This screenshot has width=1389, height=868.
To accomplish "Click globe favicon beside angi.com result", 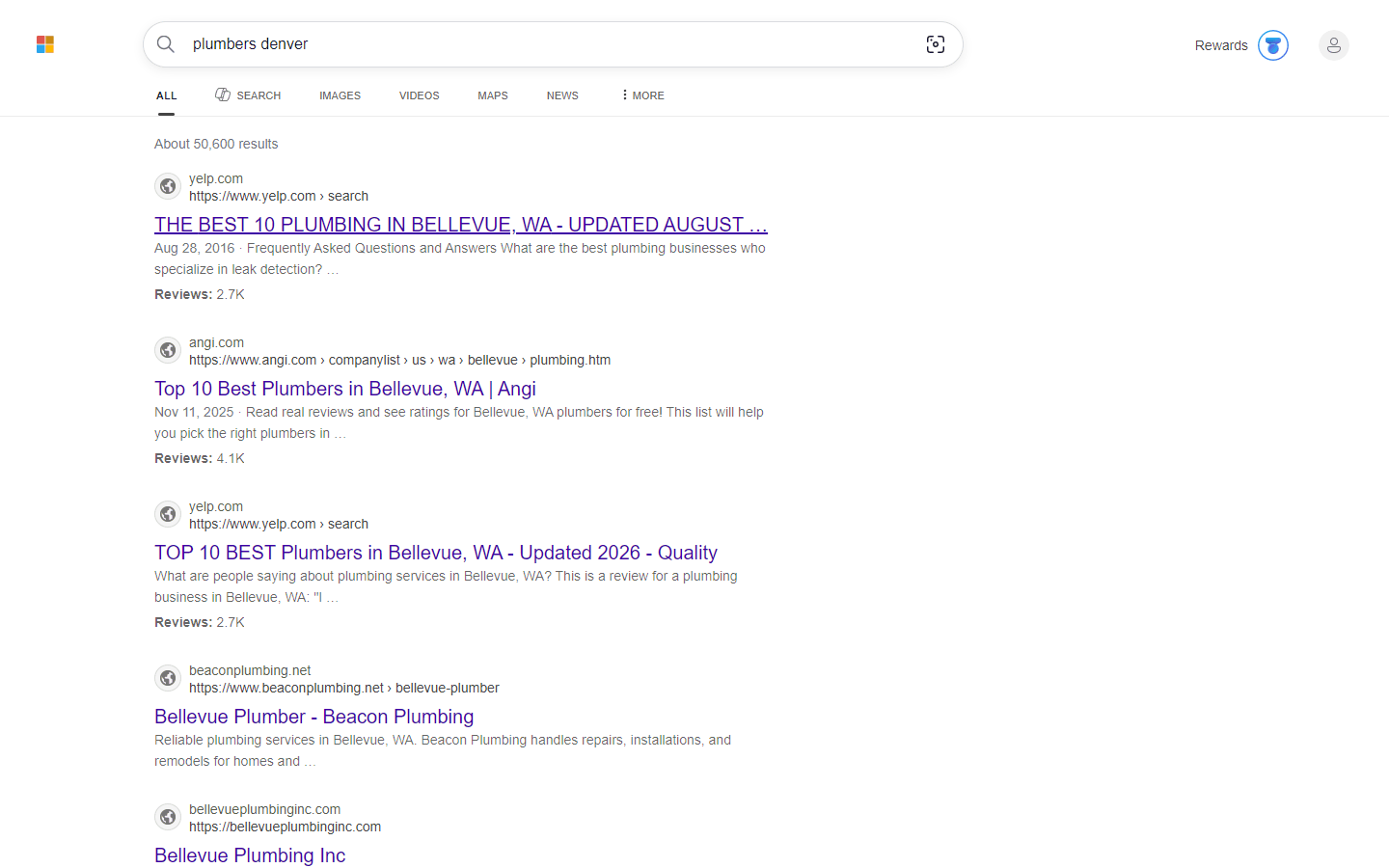I will click(168, 350).
